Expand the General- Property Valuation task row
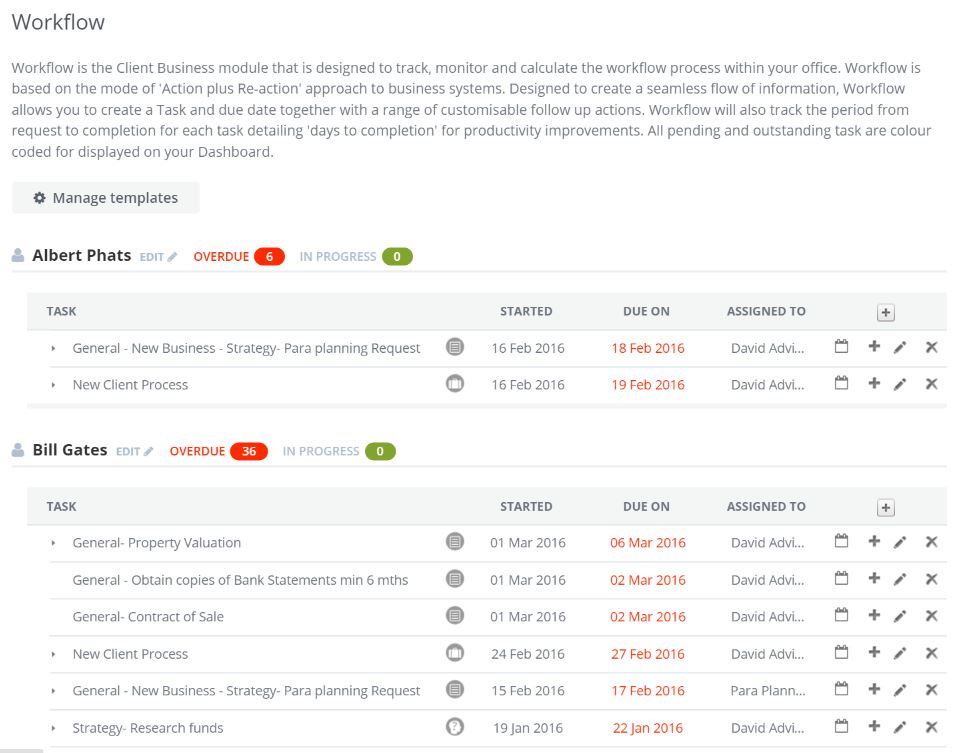Screen dimensions: 964x753 pos(54,544)
